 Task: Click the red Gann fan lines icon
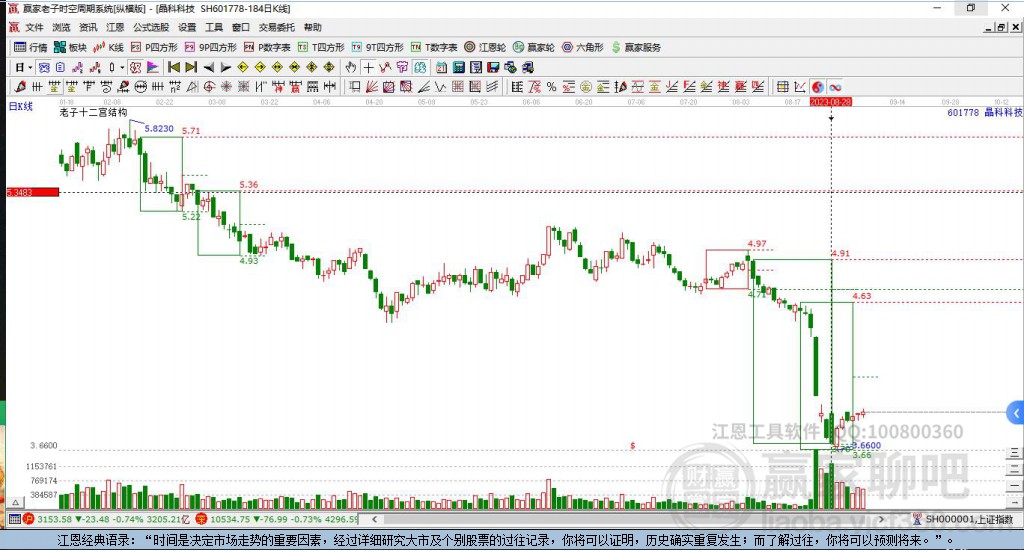click(372, 87)
